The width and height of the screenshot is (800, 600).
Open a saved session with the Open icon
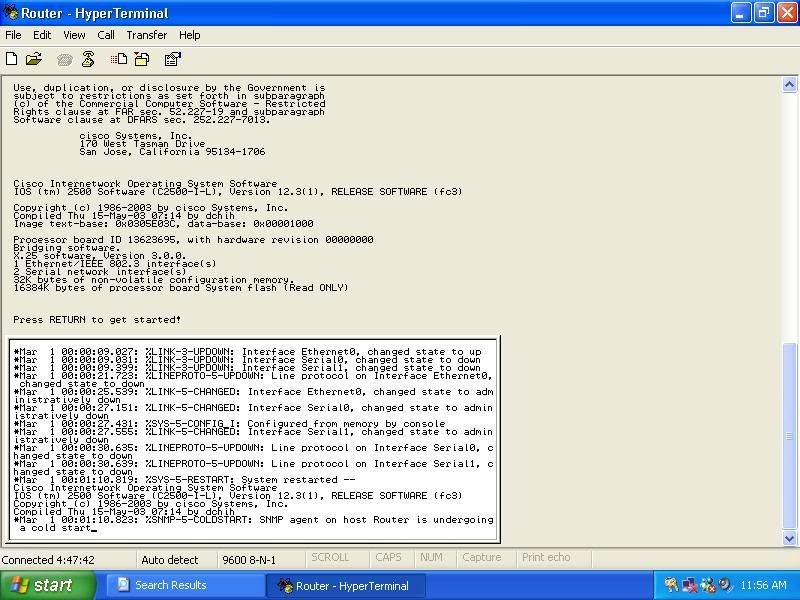pyautogui.click(x=34, y=59)
